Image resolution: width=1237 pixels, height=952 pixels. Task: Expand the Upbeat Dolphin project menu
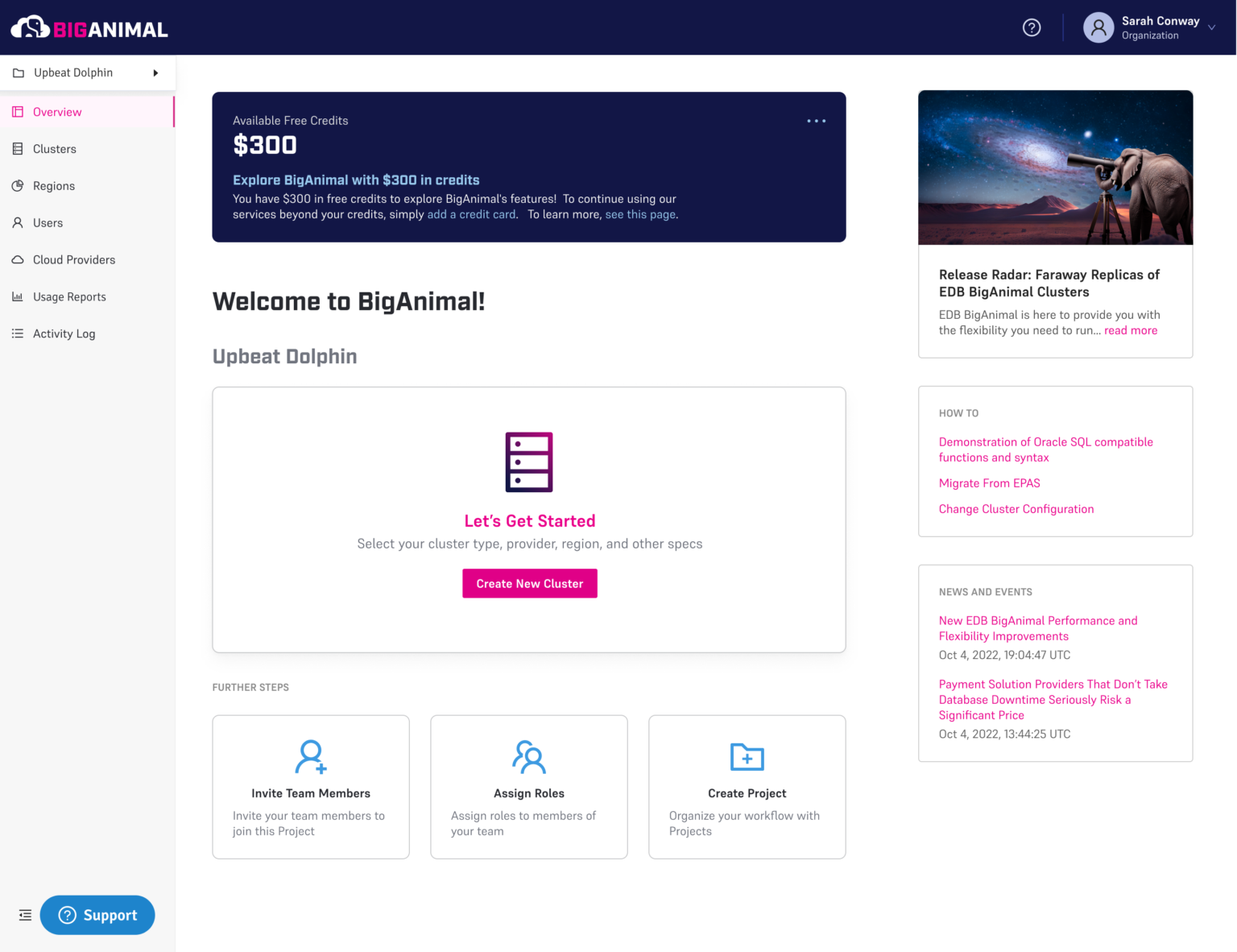point(155,72)
